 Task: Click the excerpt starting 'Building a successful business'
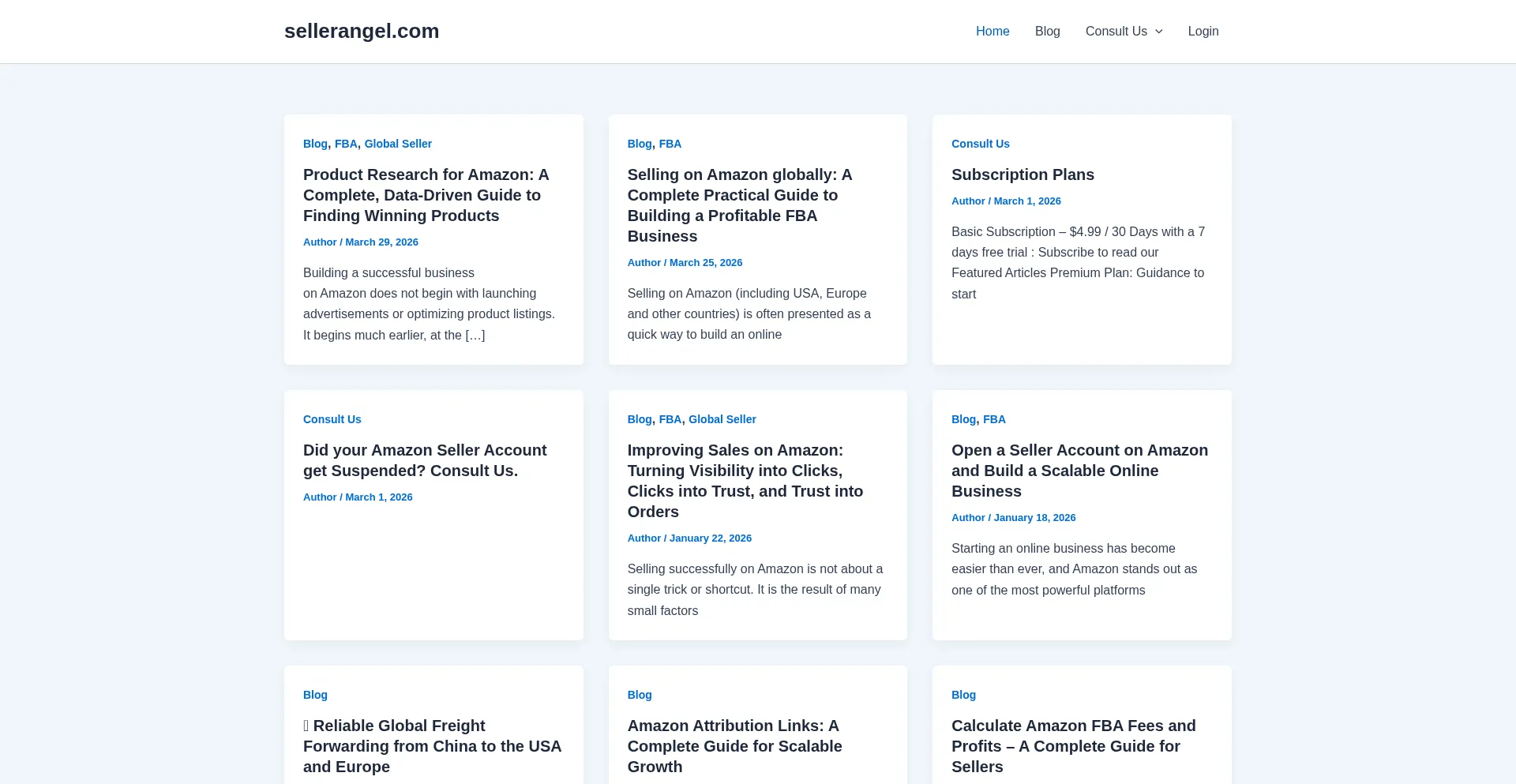point(430,304)
